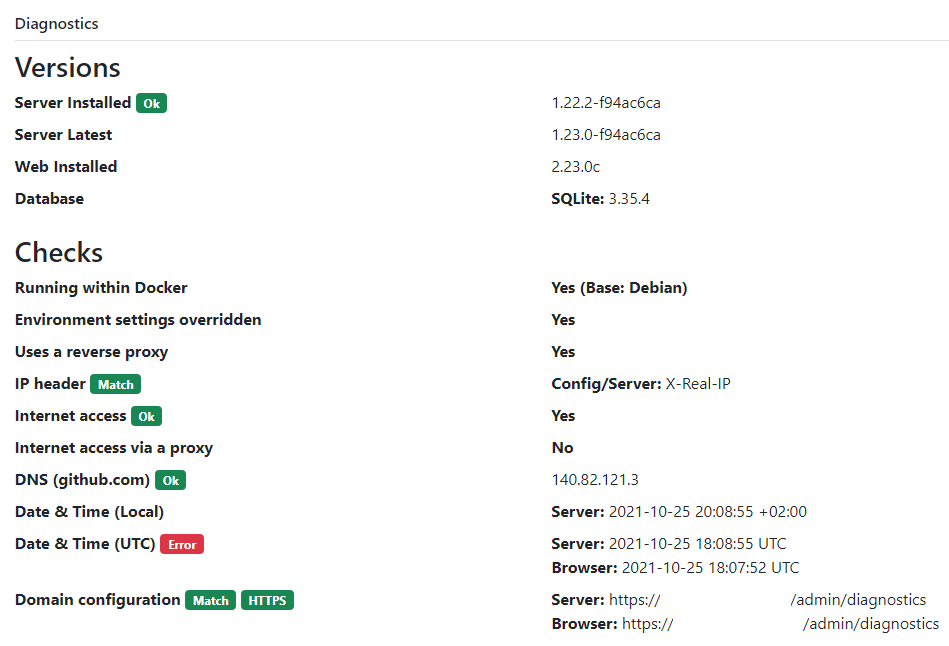Screen dimensions: 949x646
Task: Expand the Versions section heading
Action: pyautogui.click(x=67, y=67)
